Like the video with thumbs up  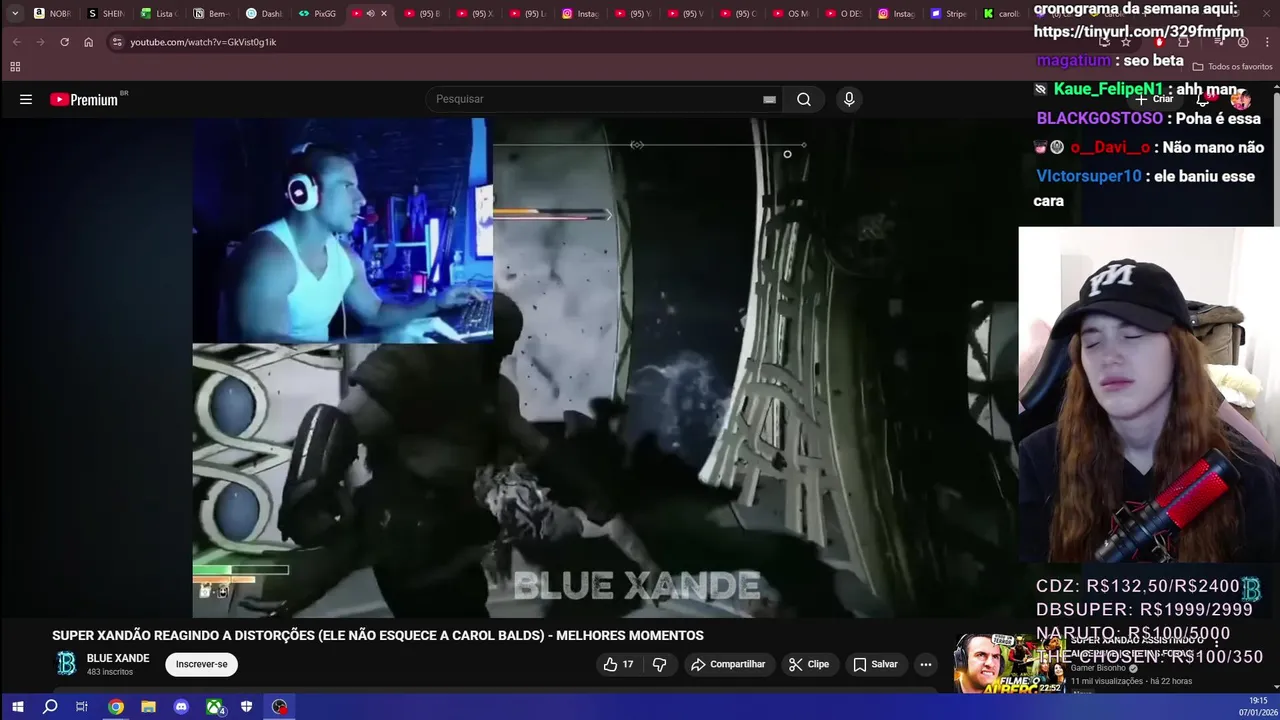coord(618,664)
